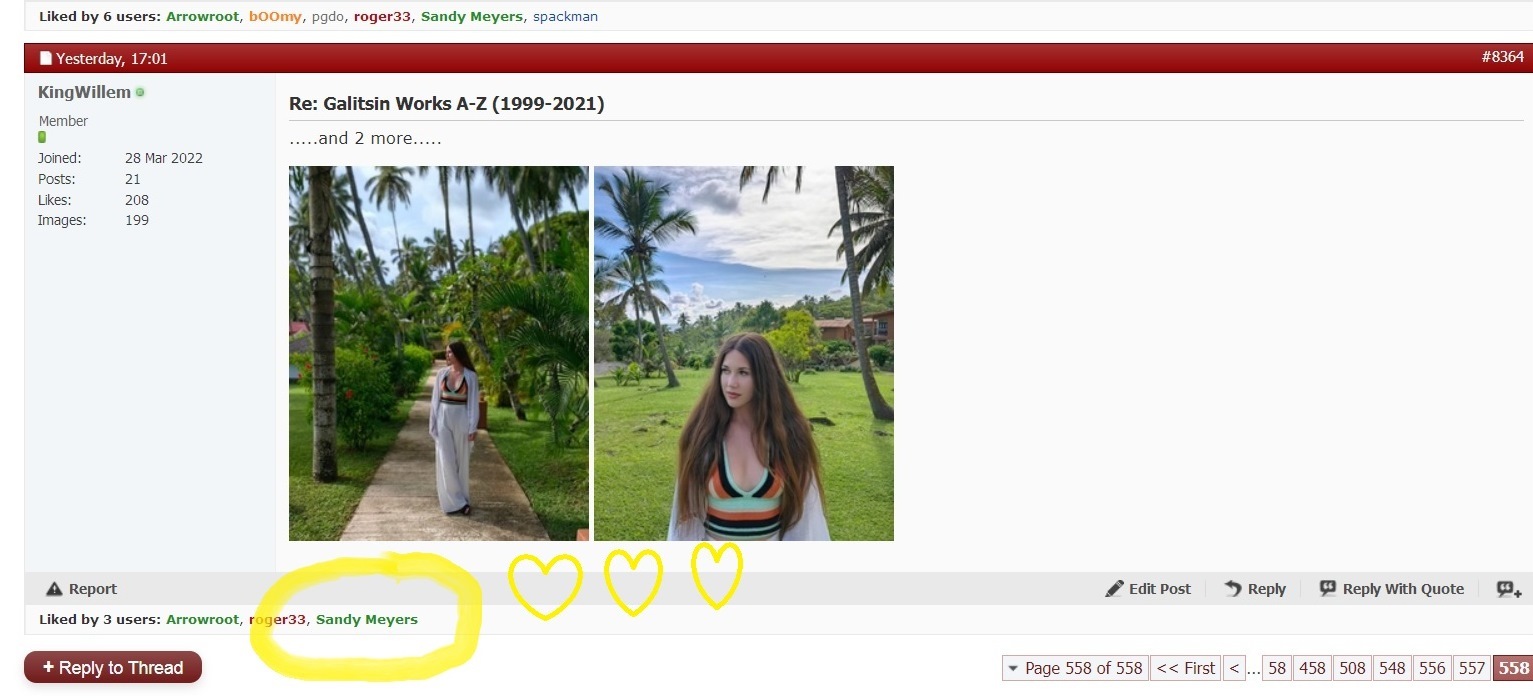Image resolution: width=1533 pixels, height=699 pixels.
Task: Click the '.....and 2 more.....' post text
Action: click(365, 138)
